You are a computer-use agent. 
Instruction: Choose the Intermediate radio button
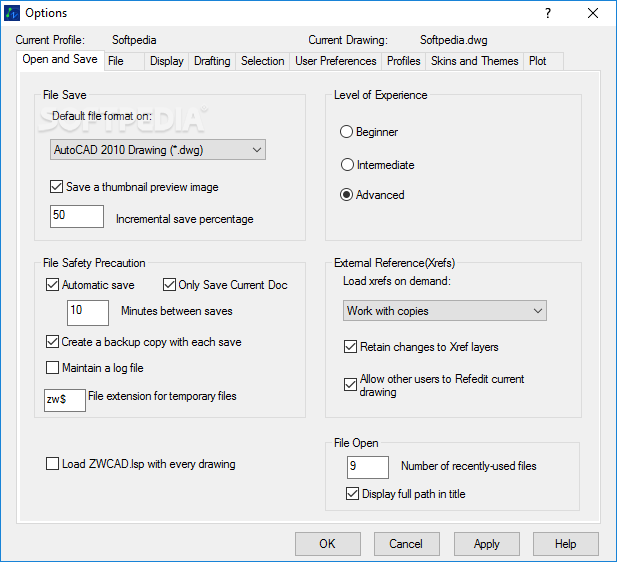pyautogui.click(x=347, y=165)
